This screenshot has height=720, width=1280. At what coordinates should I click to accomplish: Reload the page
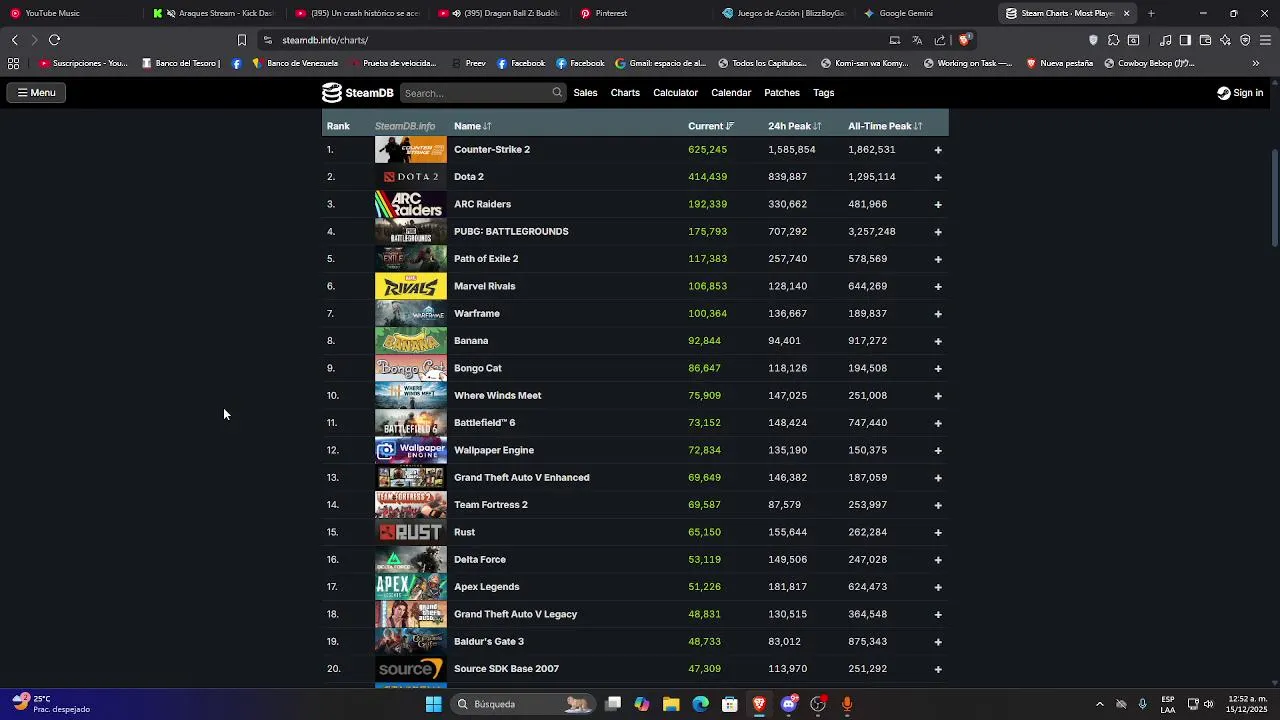pos(54,40)
